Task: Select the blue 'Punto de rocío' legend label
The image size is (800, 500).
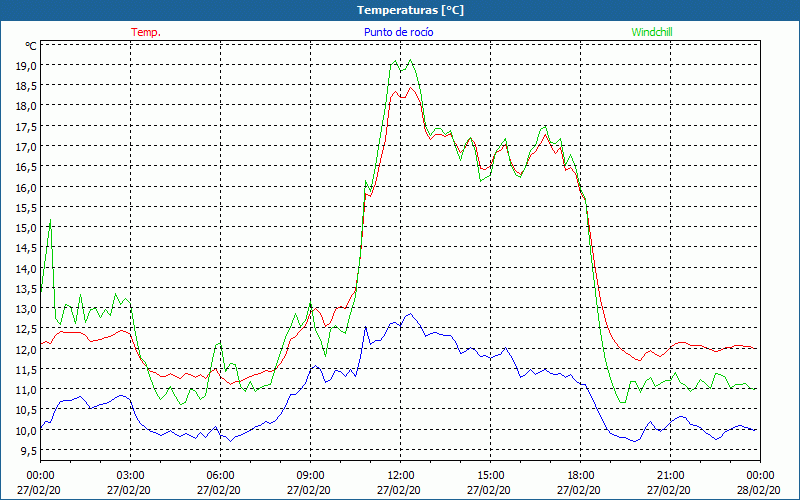Action: (398, 32)
